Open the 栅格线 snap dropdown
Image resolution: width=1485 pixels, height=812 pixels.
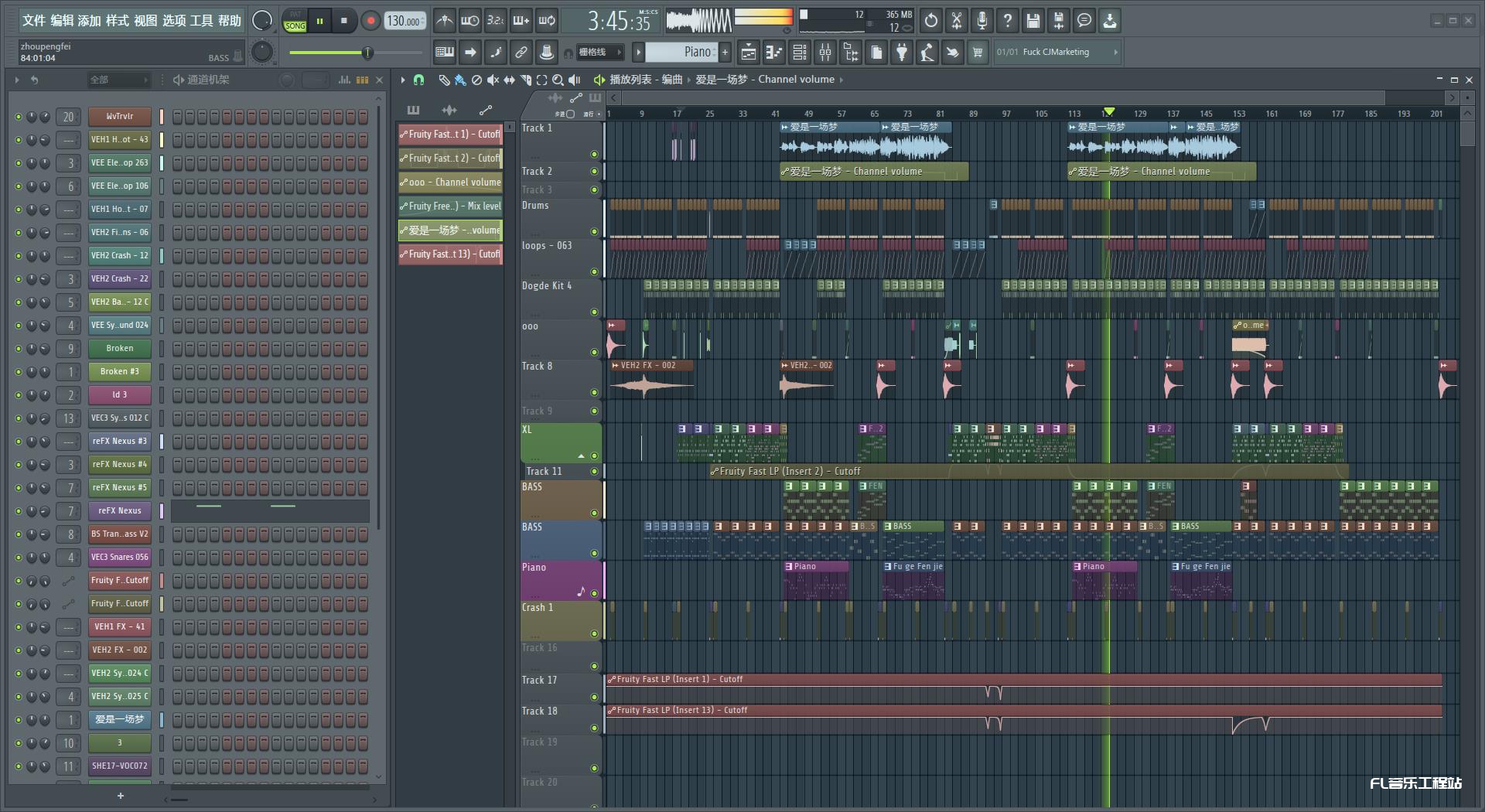(x=600, y=52)
